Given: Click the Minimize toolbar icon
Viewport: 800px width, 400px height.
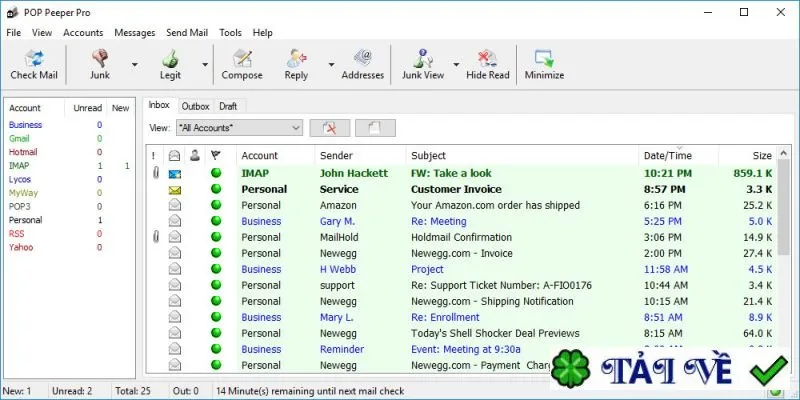Looking at the screenshot, I should click(x=544, y=59).
